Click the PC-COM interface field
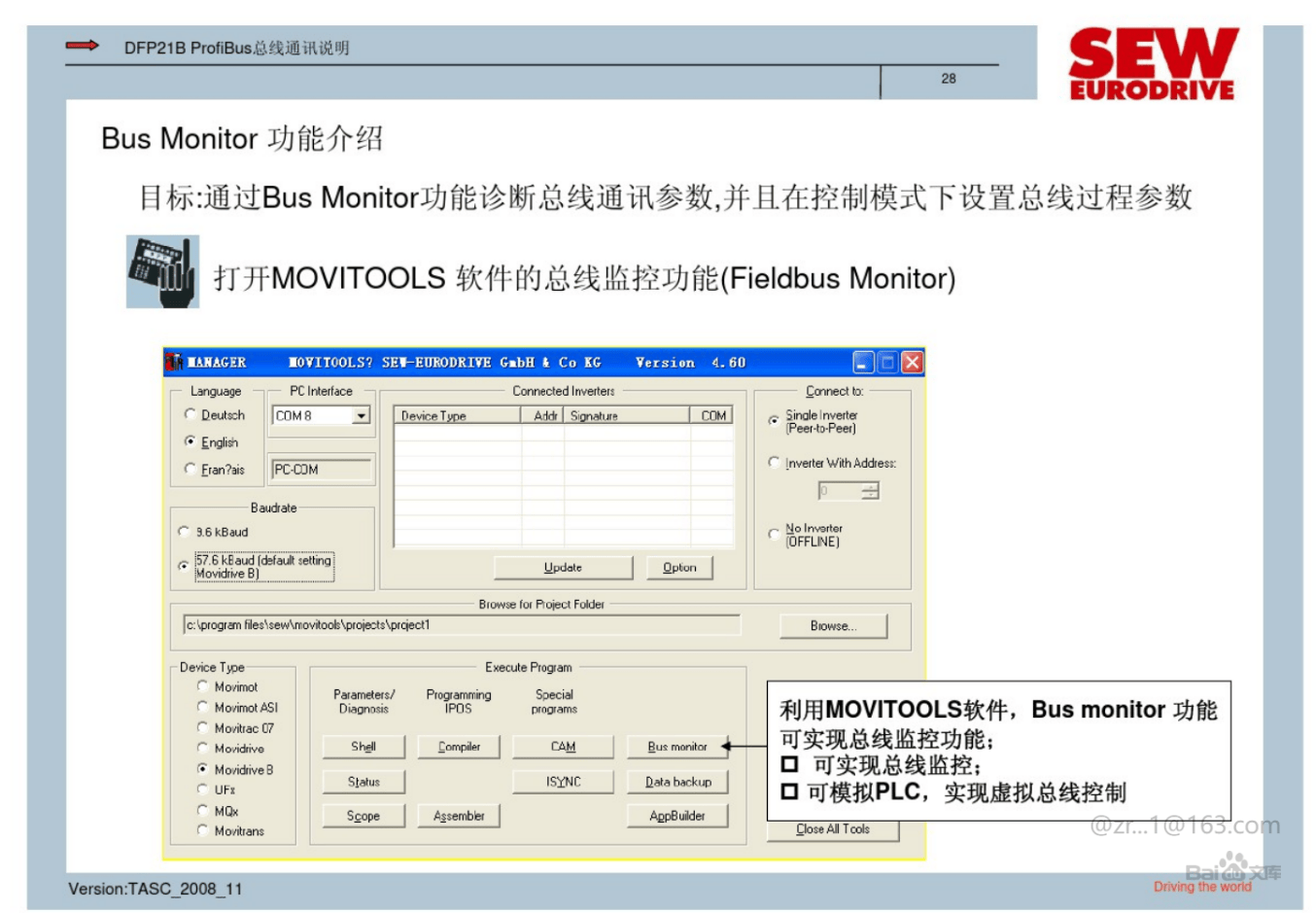 point(322,470)
